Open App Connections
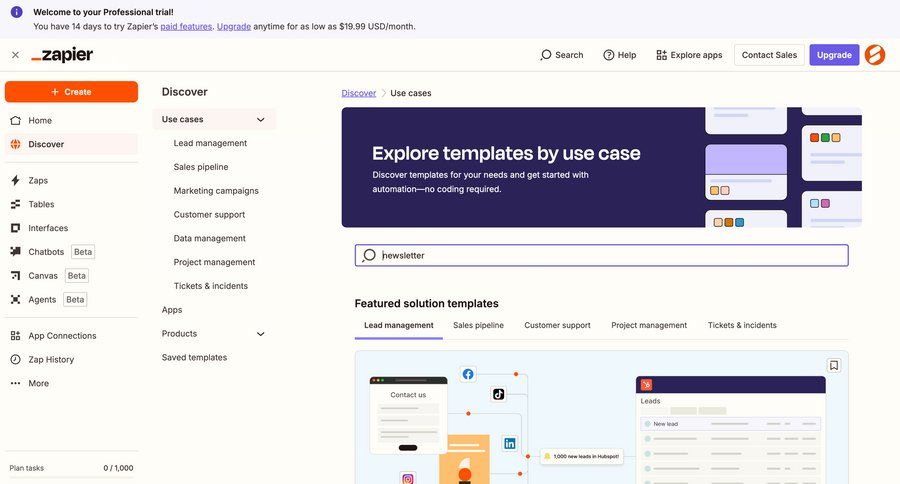The width and height of the screenshot is (900, 484). coord(71,336)
